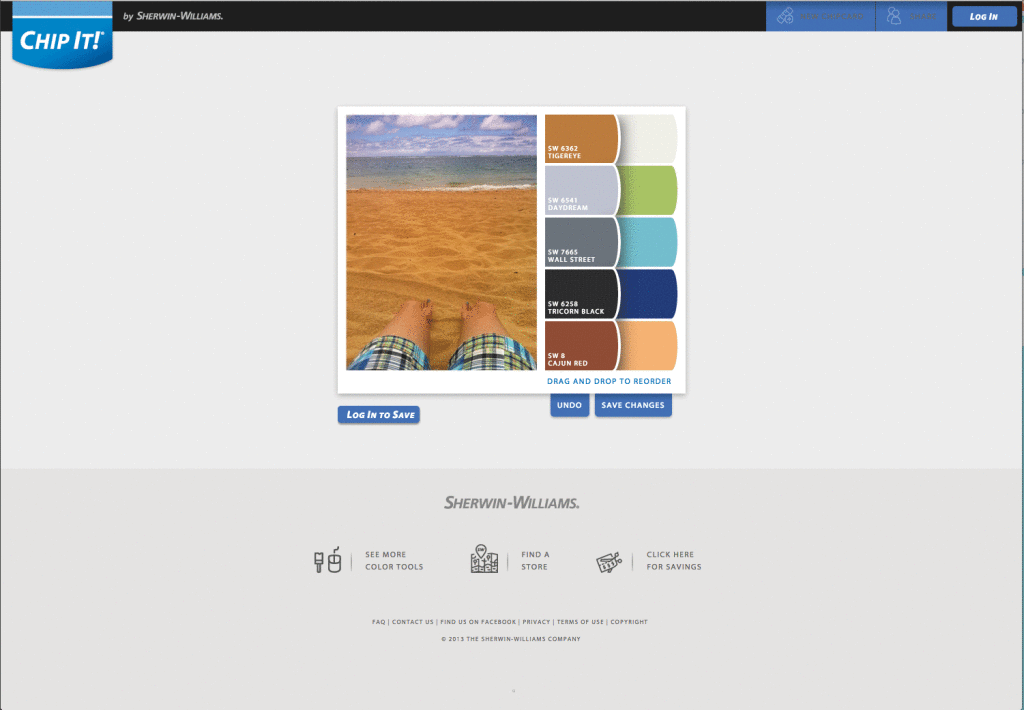Screen dimensions: 1024x710
Task: Pick the navy blue alternate color chip
Action: pyautogui.click(x=648, y=294)
